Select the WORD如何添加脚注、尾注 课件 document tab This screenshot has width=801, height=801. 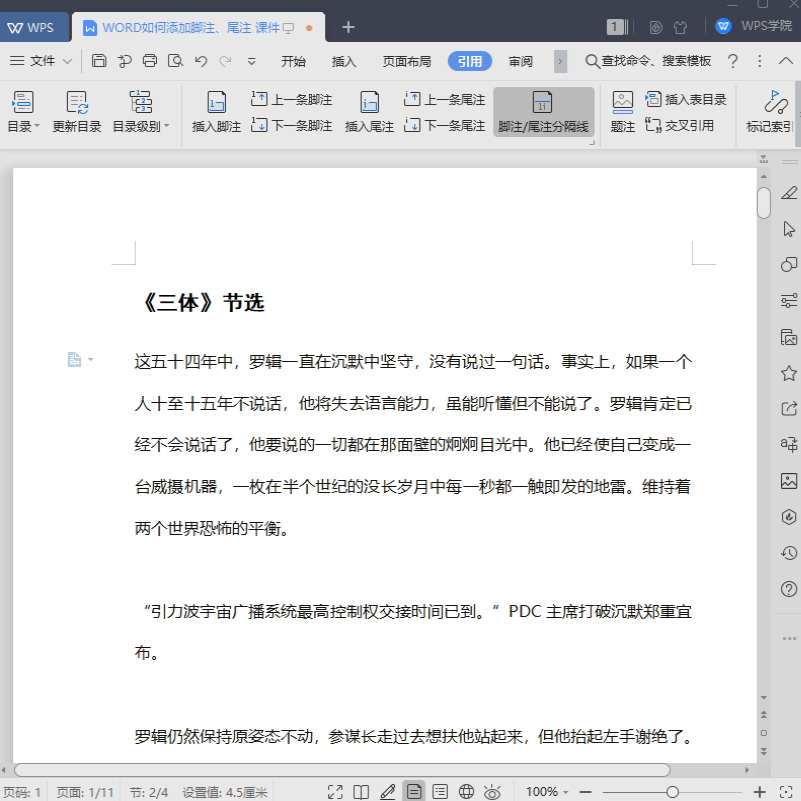click(198, 28)
